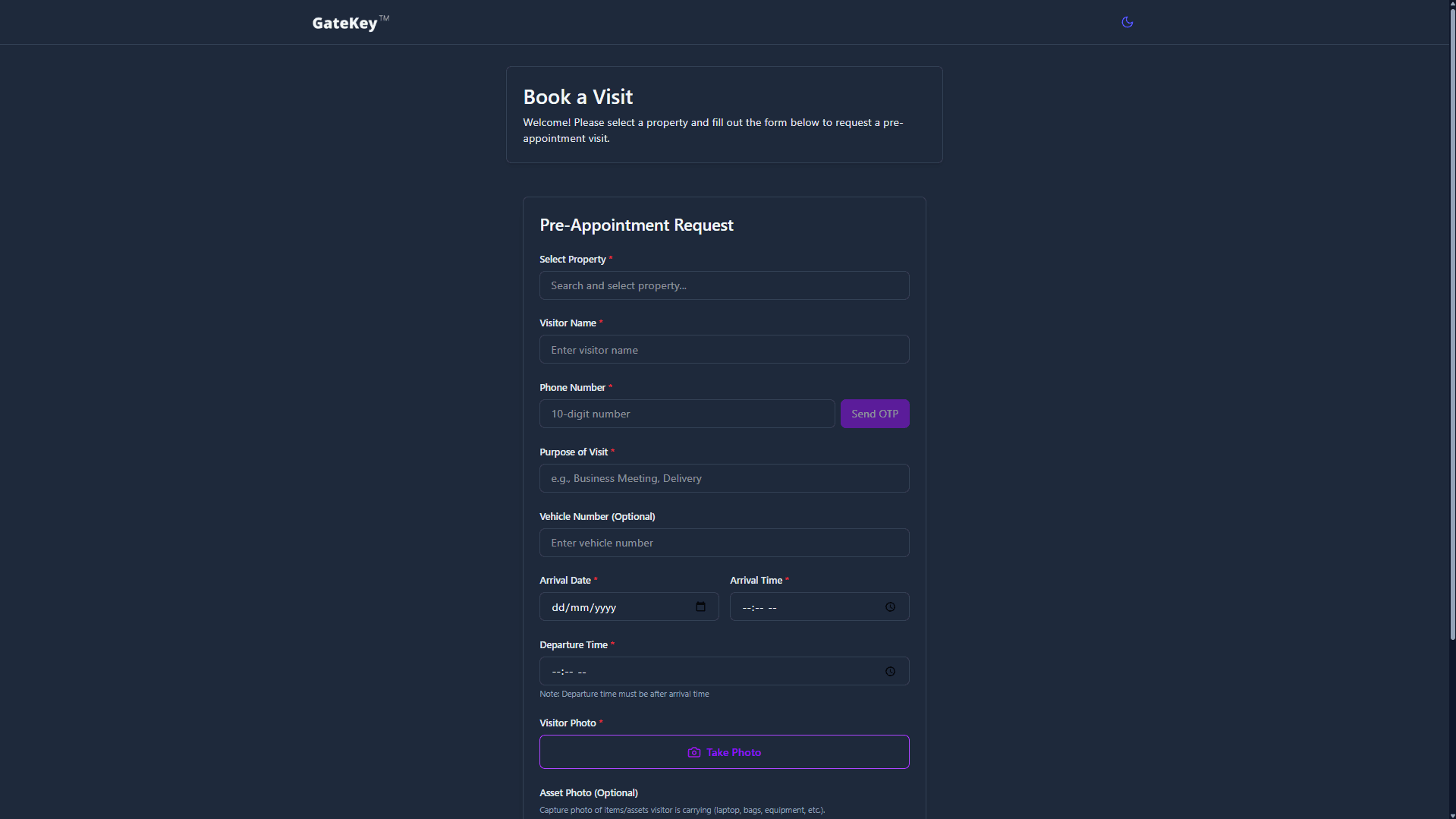1456x819 pixels.
Task: Toggle dark mode with the moon icon
Action: click(1127, 22)
